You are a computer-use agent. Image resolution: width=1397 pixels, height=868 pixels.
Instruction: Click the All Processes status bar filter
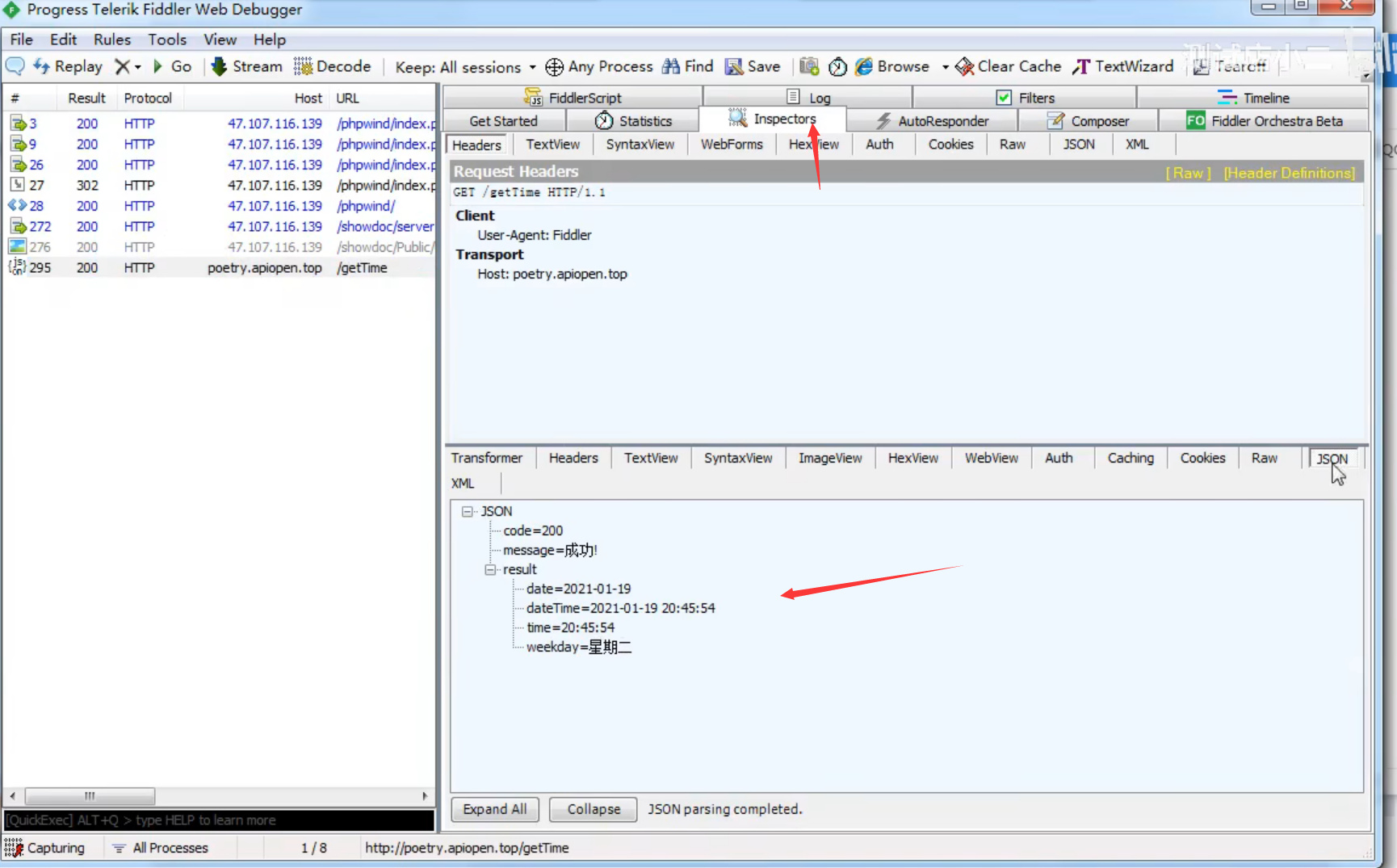point(160,848)
